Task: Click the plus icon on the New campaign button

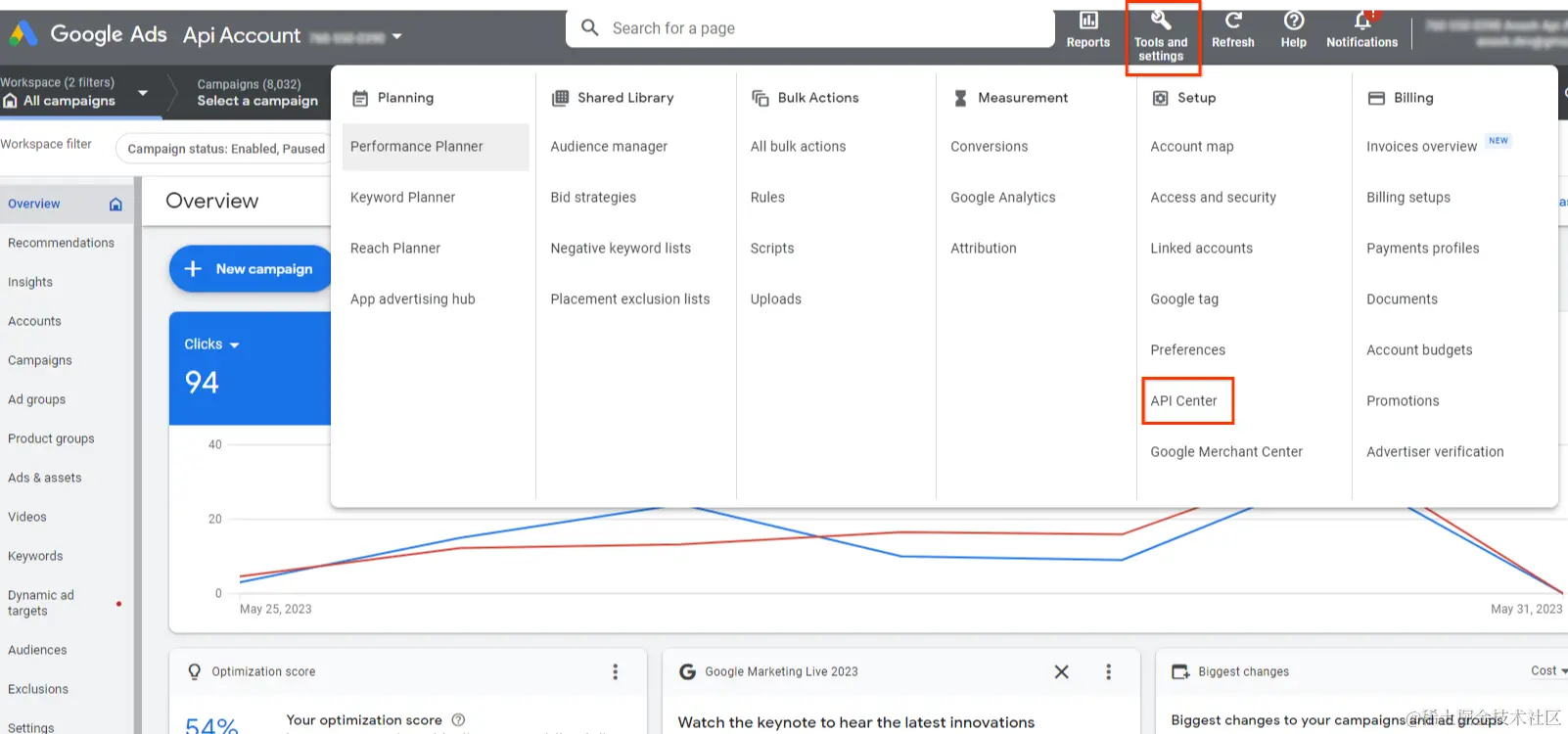Action: (193, 268)
